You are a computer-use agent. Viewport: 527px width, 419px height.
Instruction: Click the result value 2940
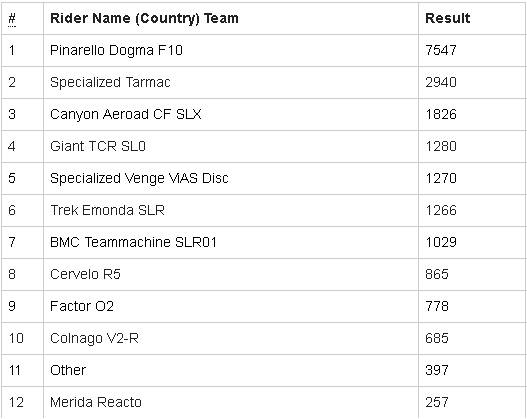tap(441, 82)
